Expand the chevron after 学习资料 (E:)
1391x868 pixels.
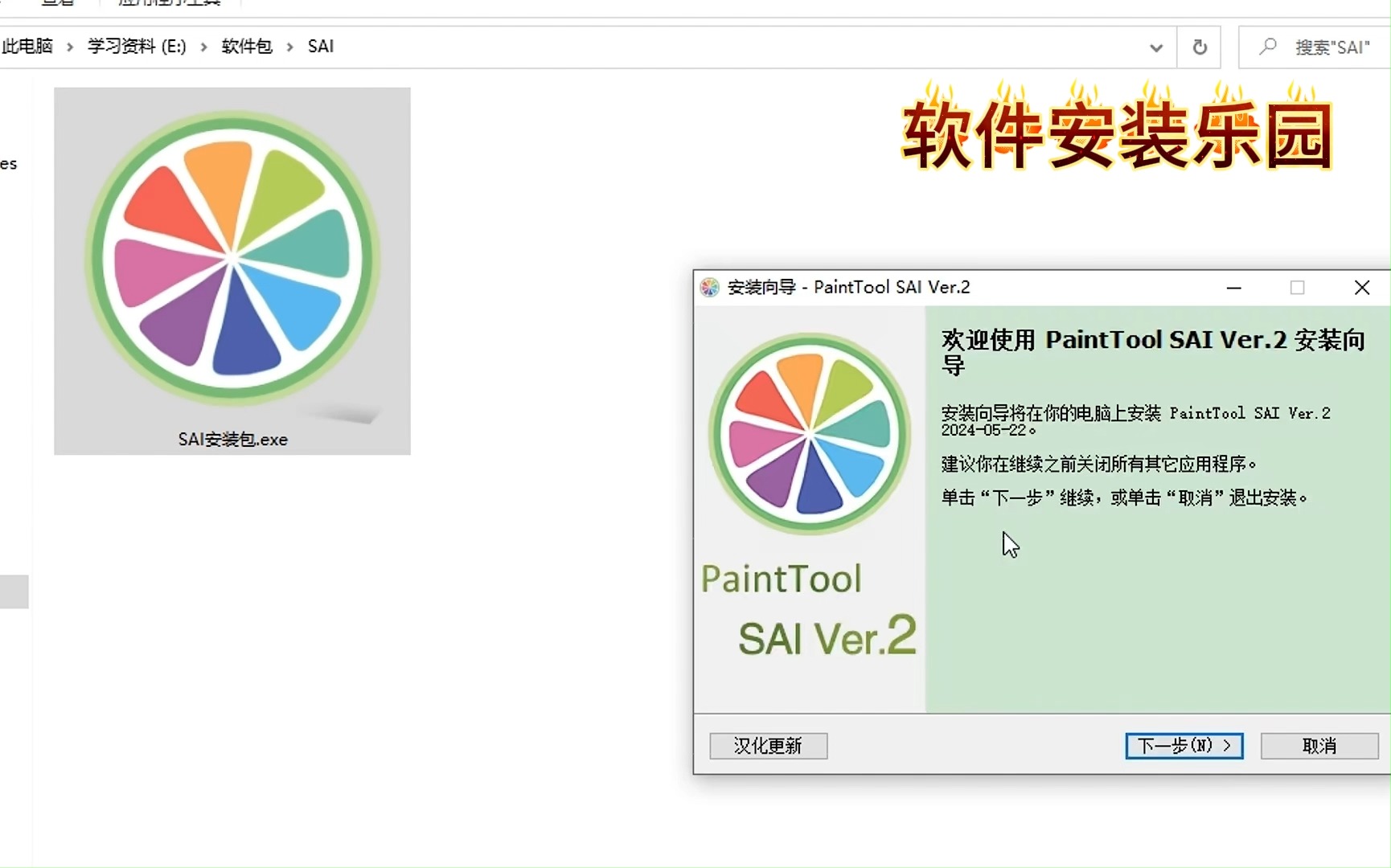tap(203, 47)
